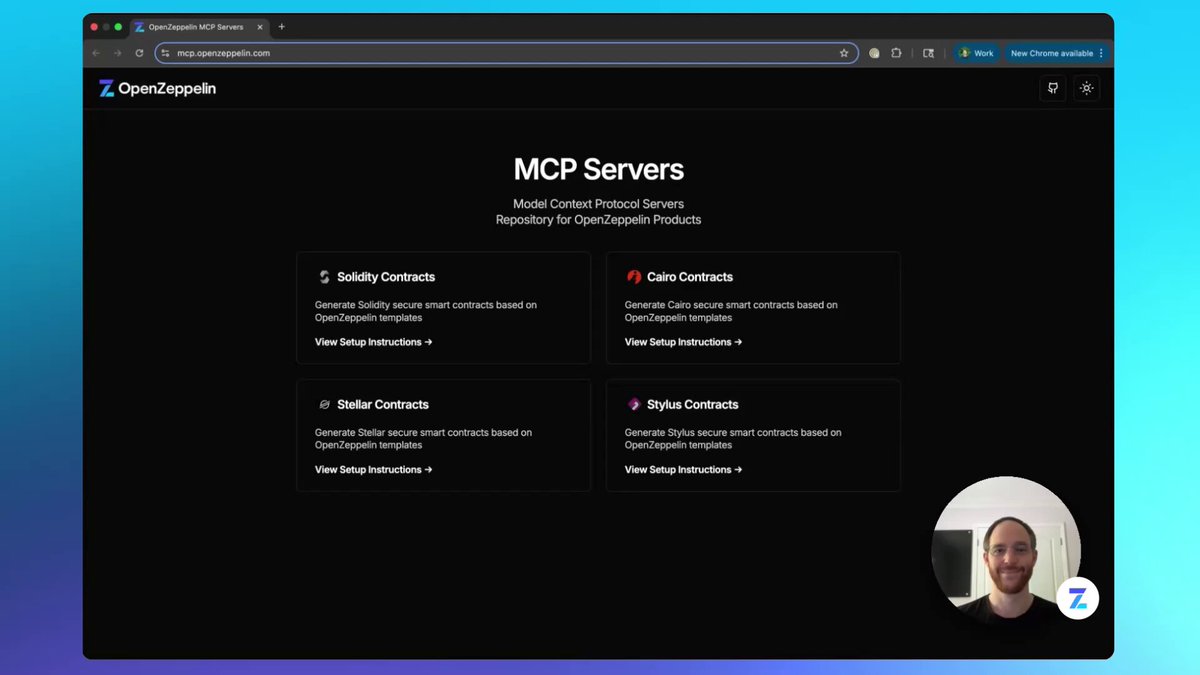
Task: Click the MCP Servers page title
Action: click(x=599, y=169)
